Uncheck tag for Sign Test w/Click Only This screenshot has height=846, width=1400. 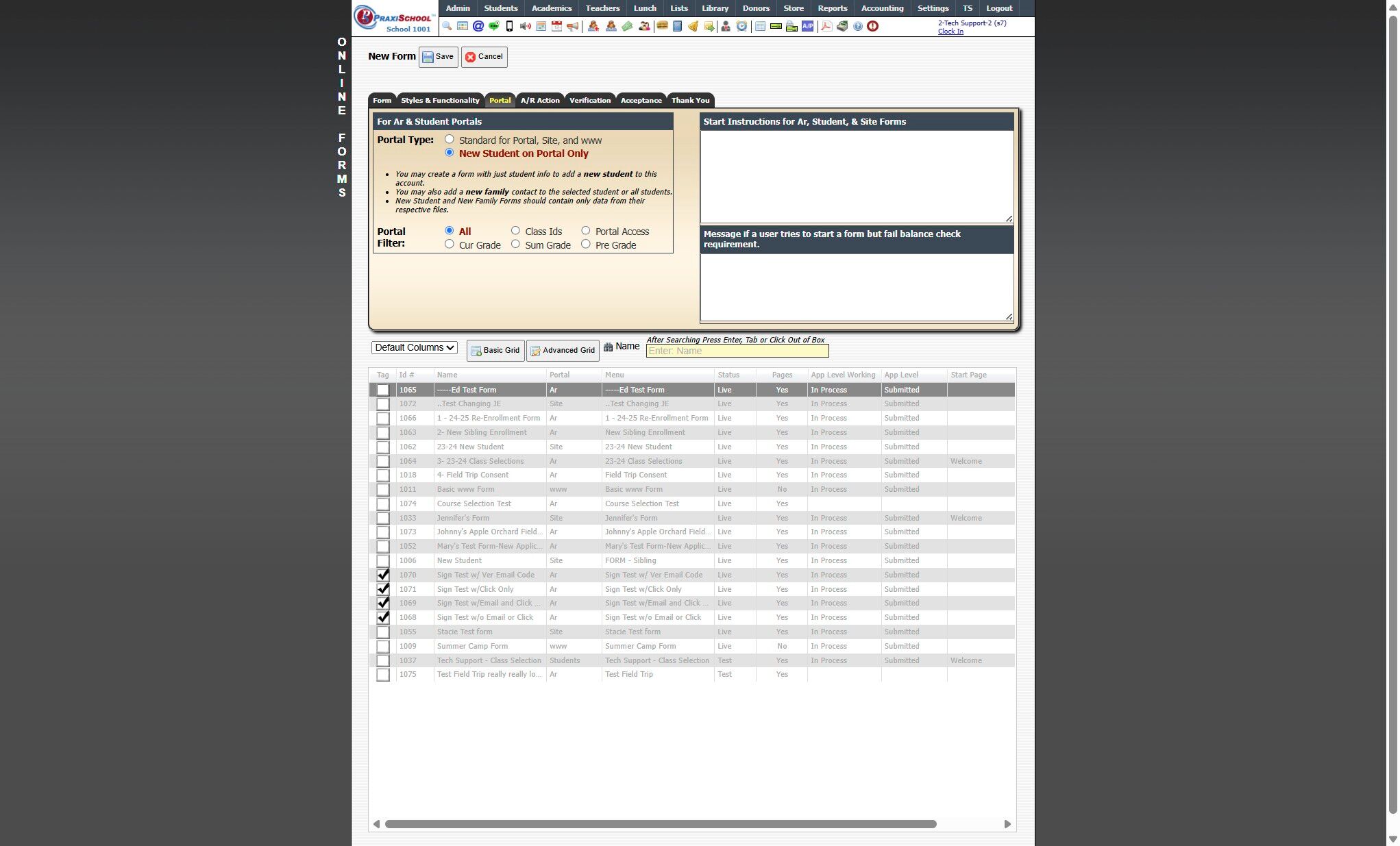383,589
